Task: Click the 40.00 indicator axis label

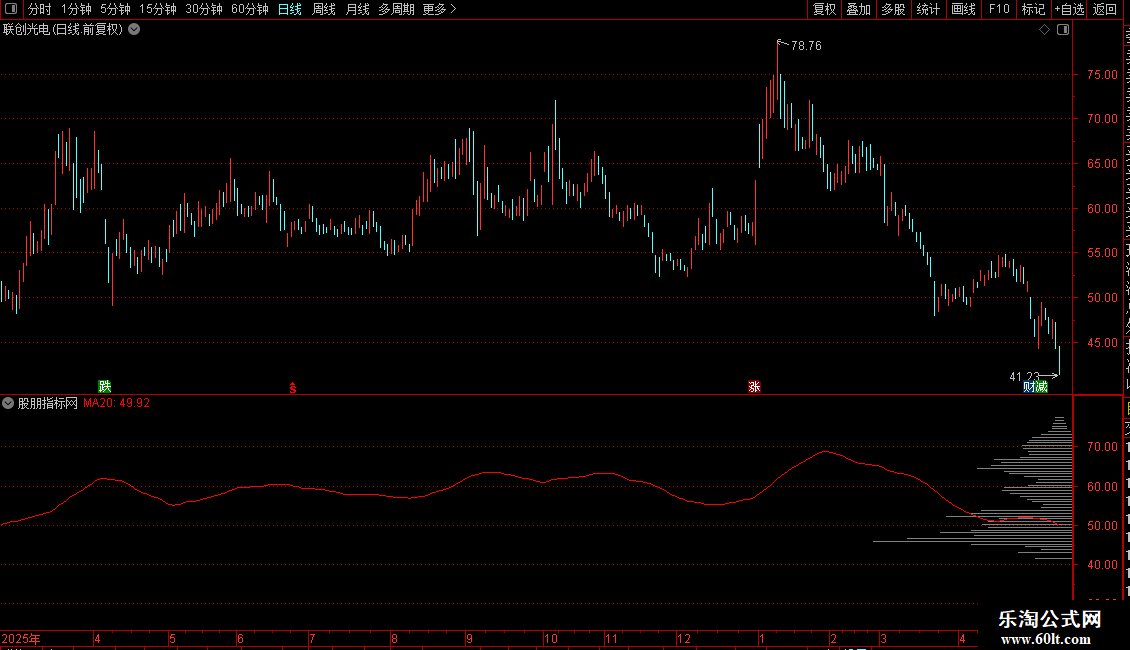Action: pyautogui.click(x=1103, y=565)
